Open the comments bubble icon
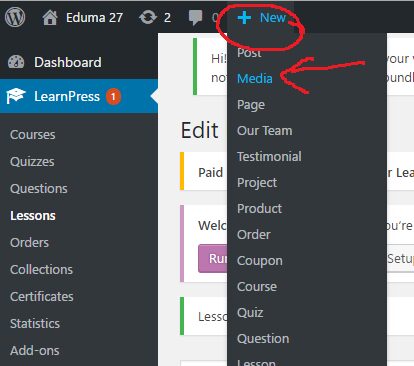 [195, 18]
